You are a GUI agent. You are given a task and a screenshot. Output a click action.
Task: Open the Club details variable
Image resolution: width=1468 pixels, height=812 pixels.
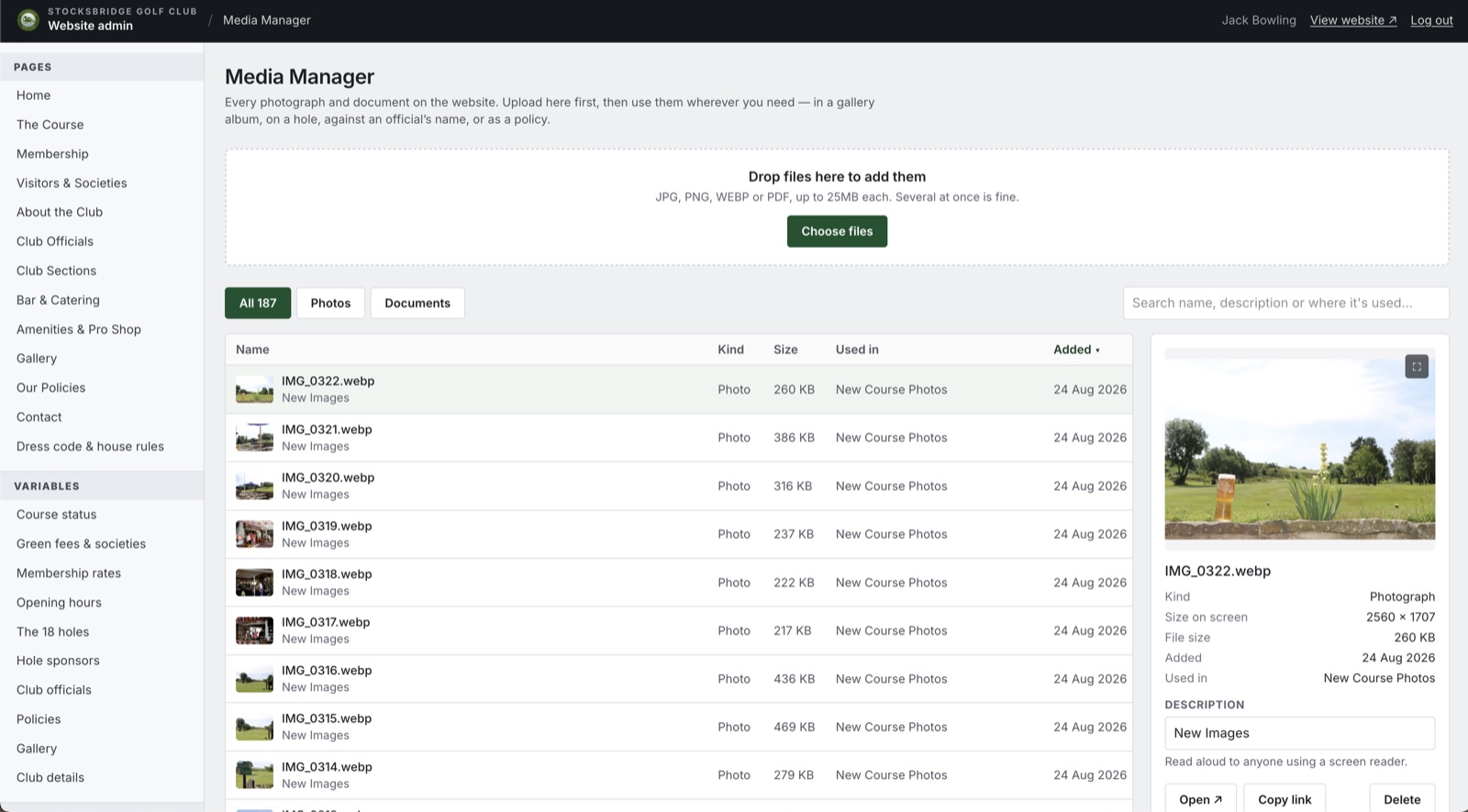coord(50,777)
